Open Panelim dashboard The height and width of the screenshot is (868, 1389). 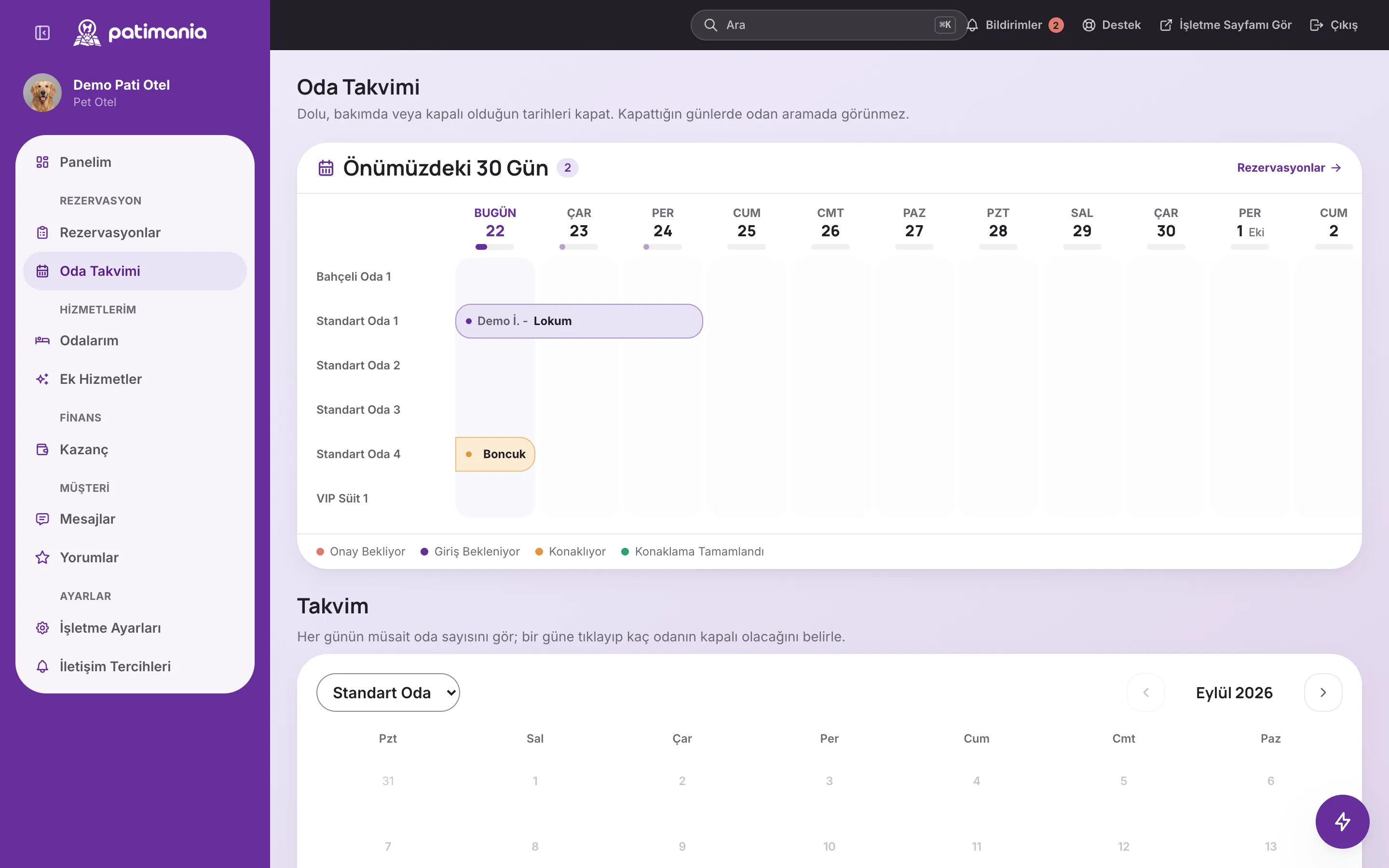click(135, 162)
